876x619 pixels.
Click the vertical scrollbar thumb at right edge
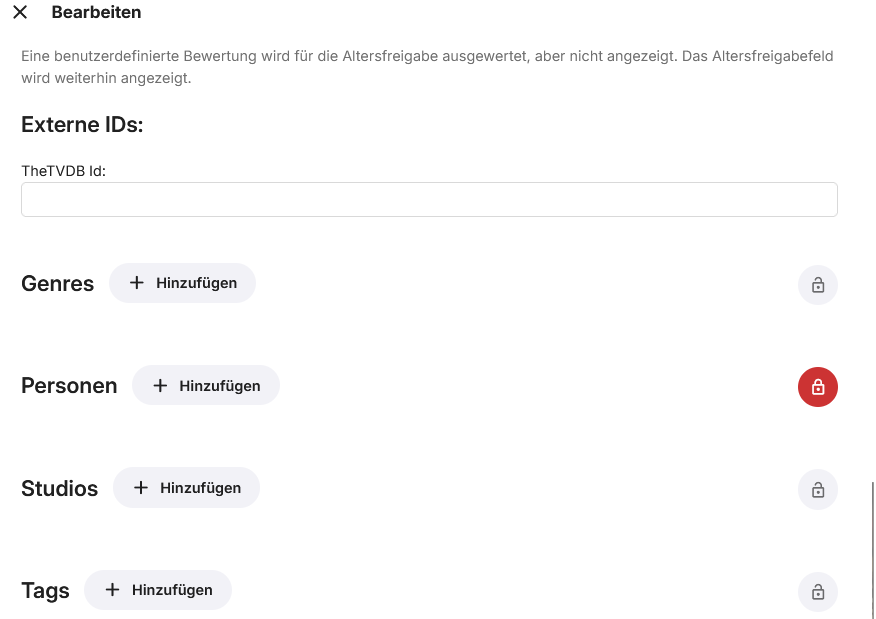(873, 550)
